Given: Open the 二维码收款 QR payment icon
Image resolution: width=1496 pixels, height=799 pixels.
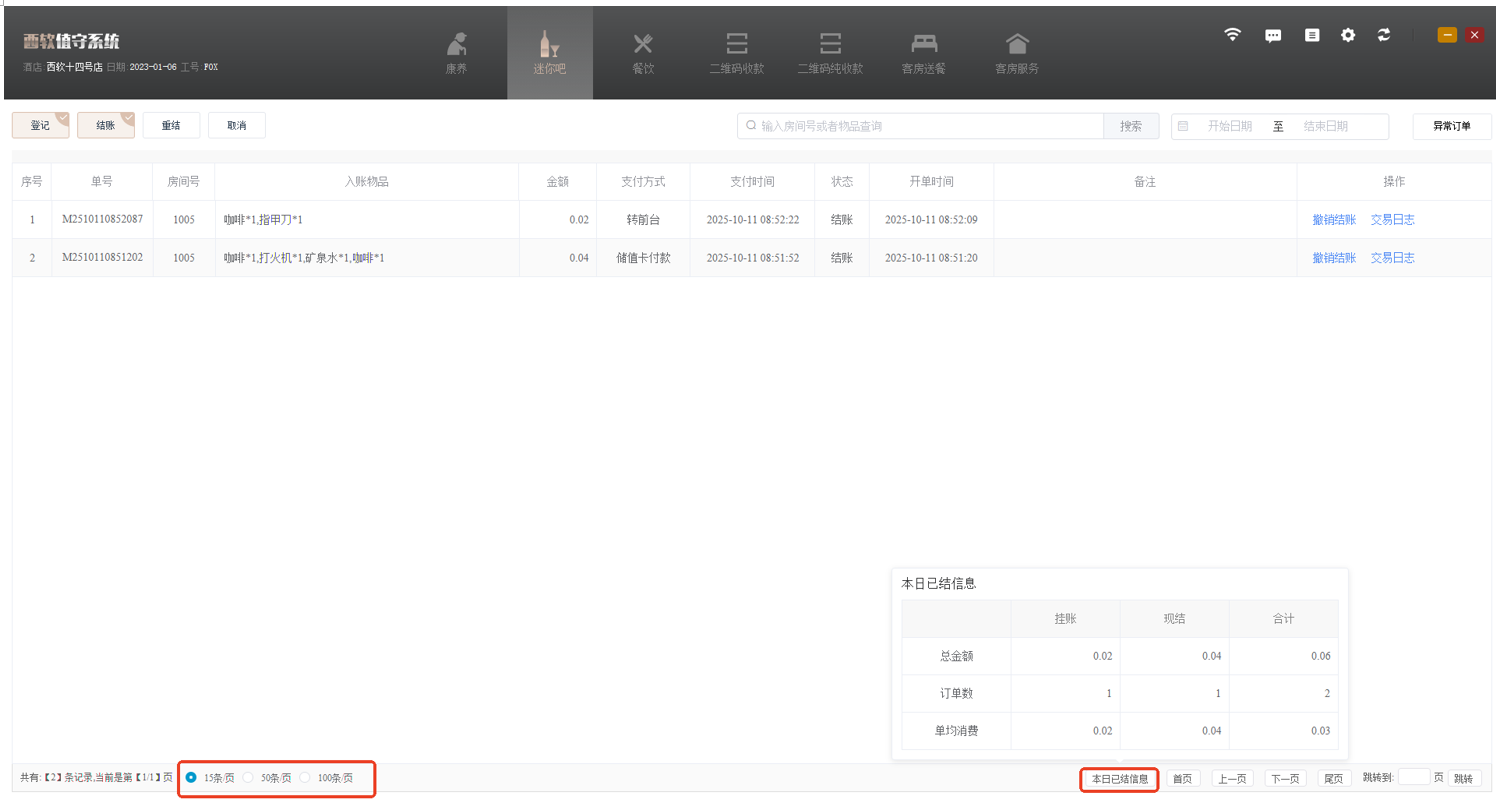Looking at the screenshot, I should pos(736,45).
